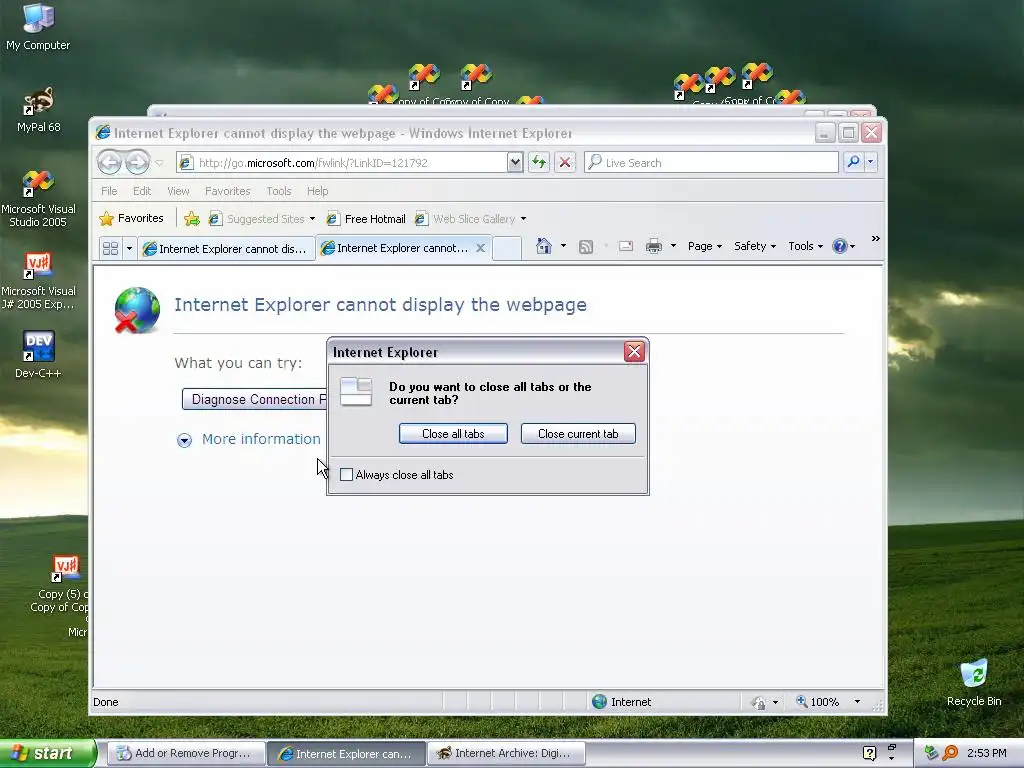Click the Home icon in command bar

(543, 246)
